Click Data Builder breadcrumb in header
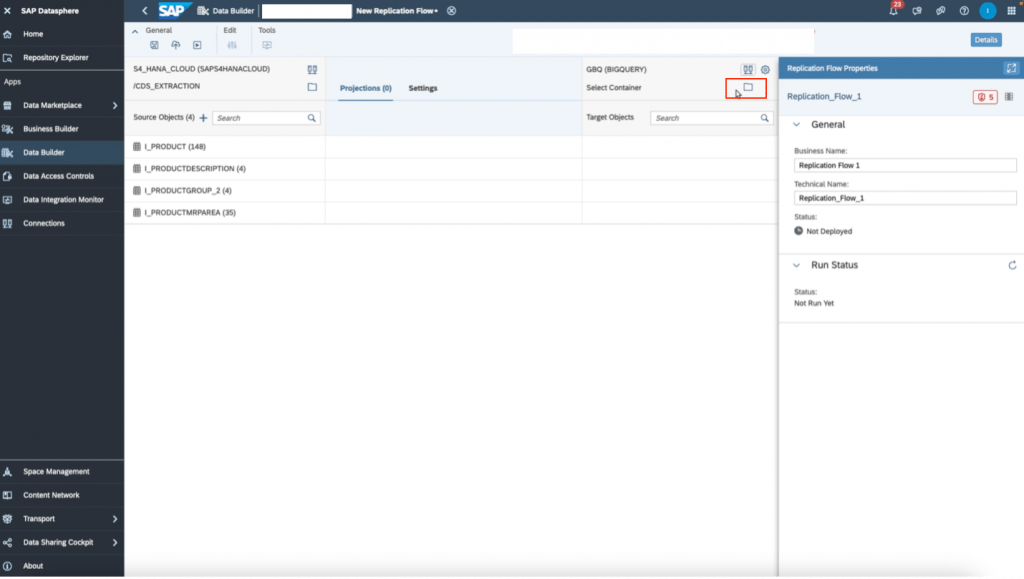Screen dimensions: 1024x579 coord(226,10)
